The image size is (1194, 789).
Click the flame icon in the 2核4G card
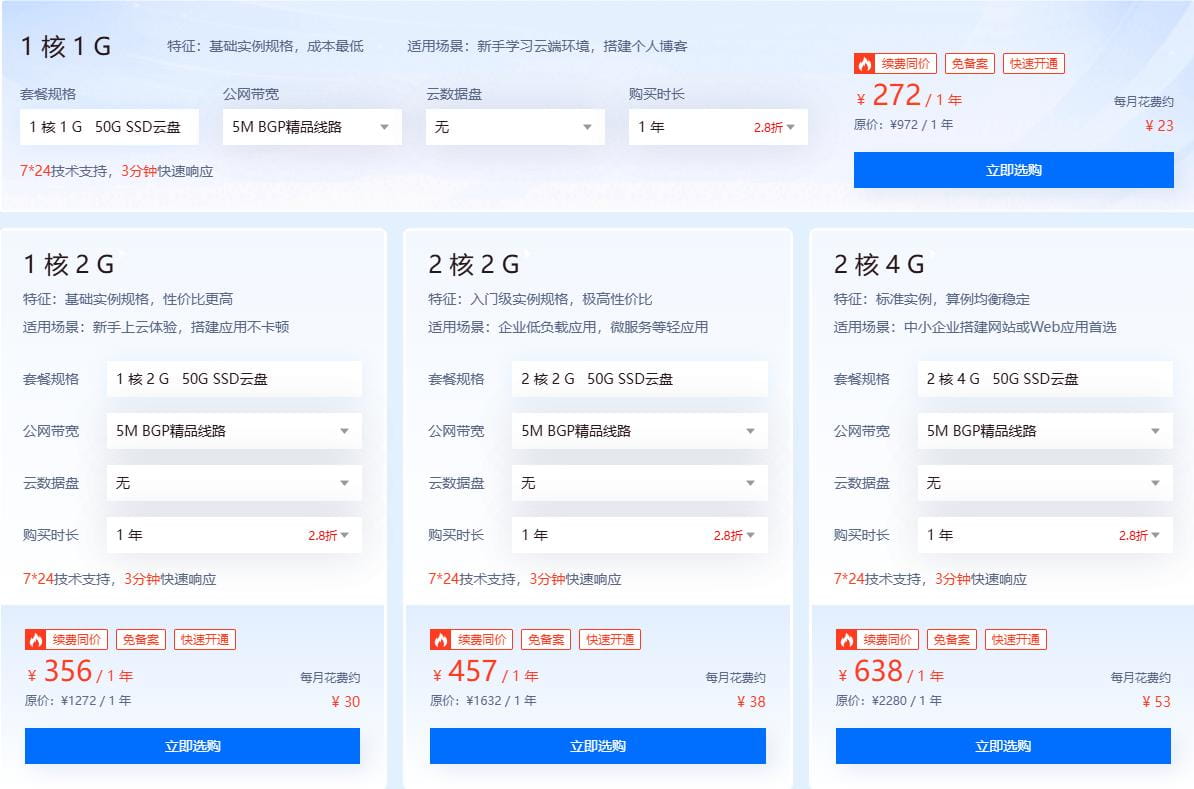click(x=847, y=639)
